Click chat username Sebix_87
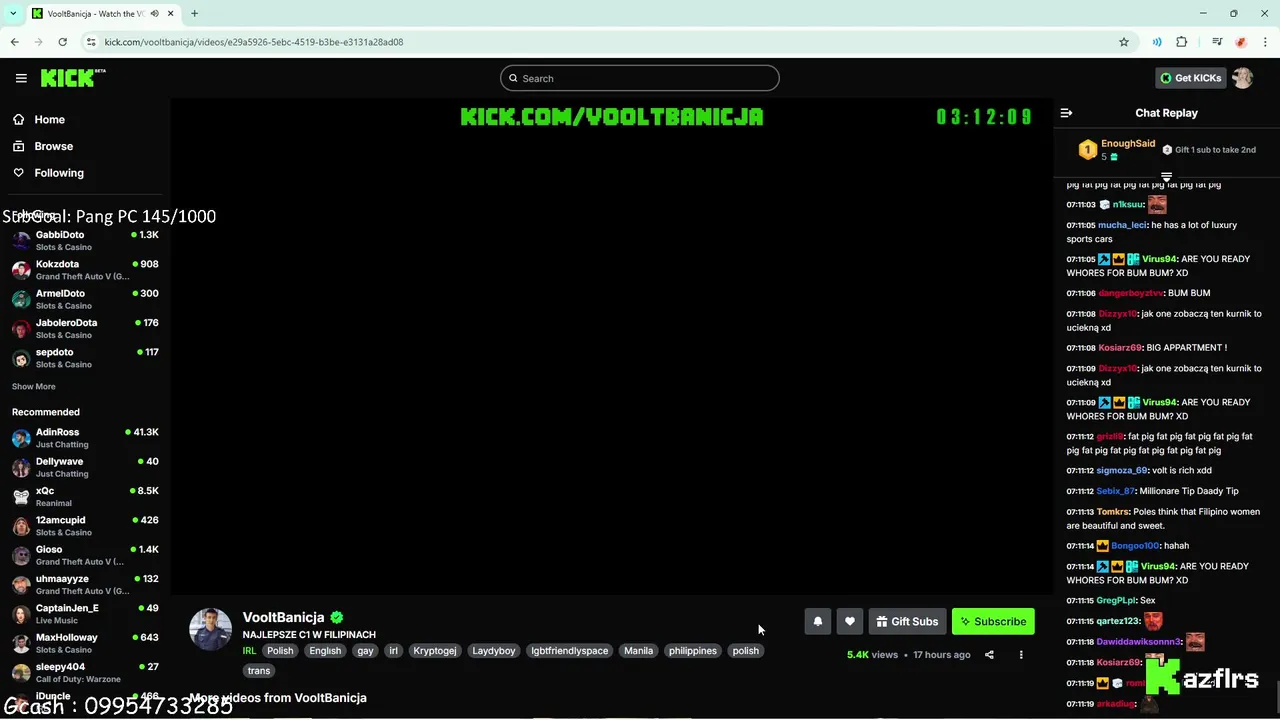 pyautogui.click(x=1115, y=491)
